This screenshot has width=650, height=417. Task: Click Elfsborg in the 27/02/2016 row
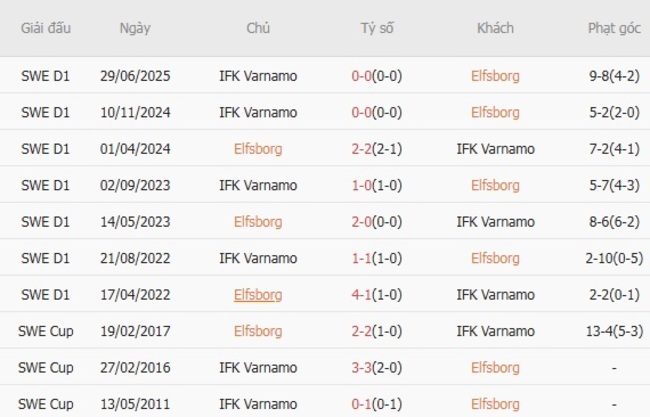tap(495, 367)
